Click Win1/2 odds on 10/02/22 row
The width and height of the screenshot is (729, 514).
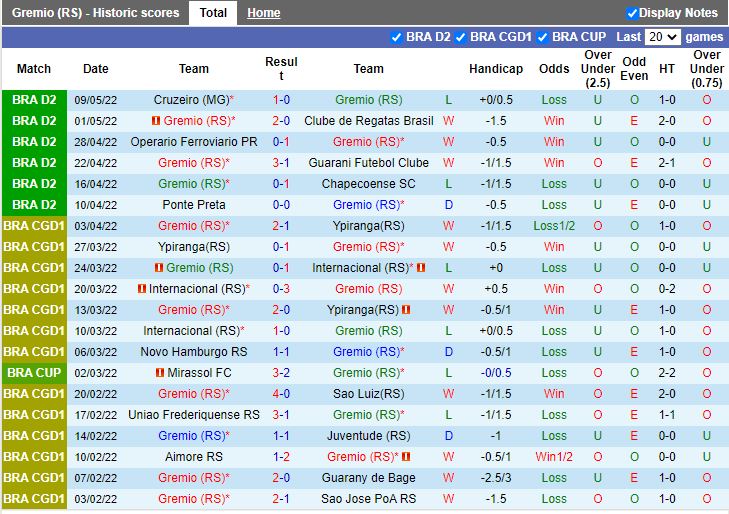pyautogui.click(x=554, y=457)
